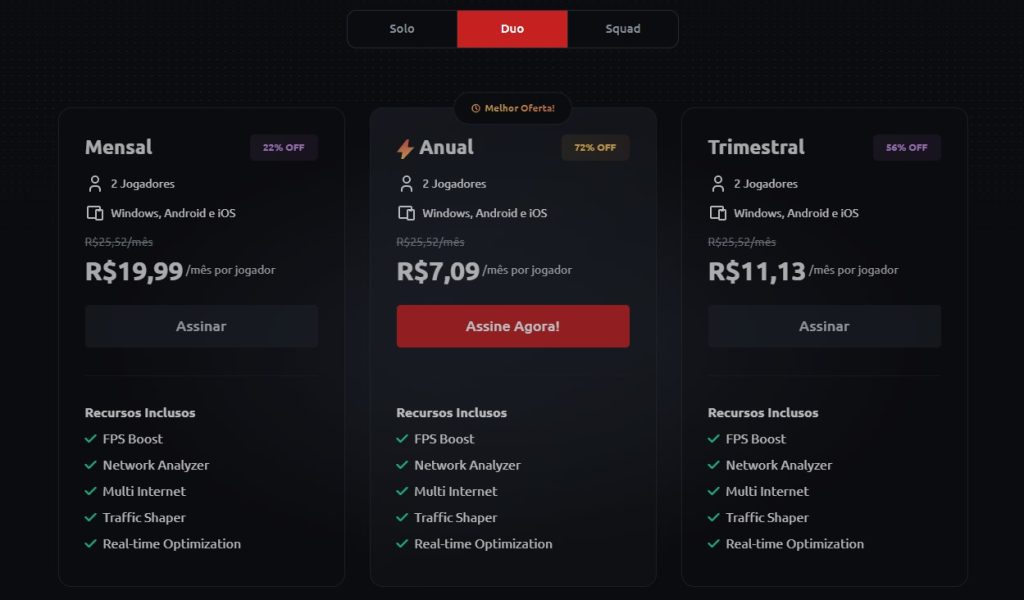Click the FPS Boost checkmark in Mensal card
1024x600 pixels.
(91, 439)
